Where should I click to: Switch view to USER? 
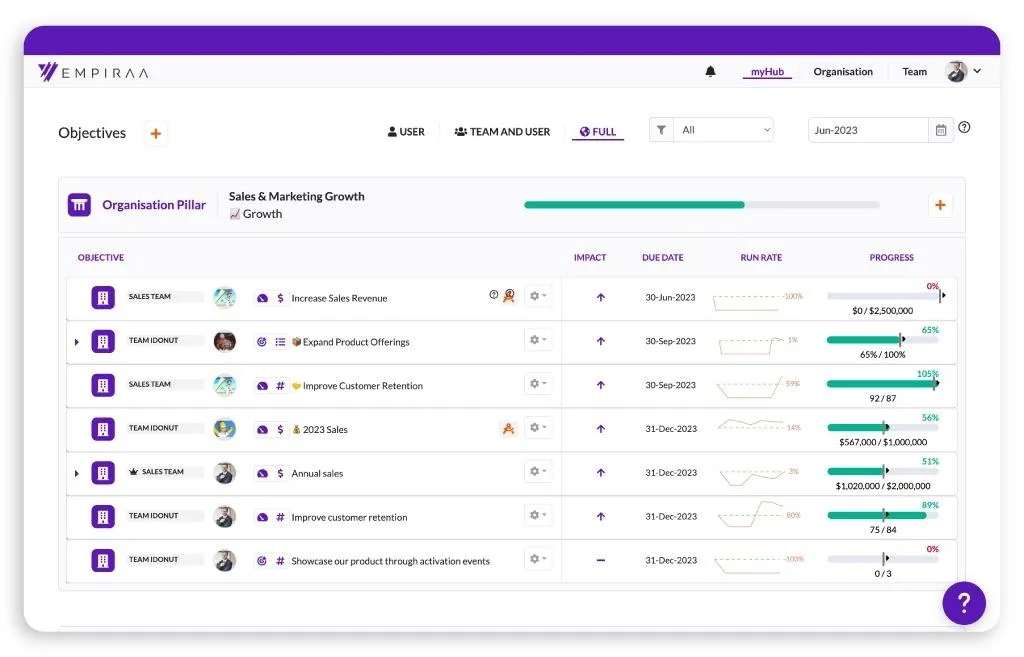pos(406,132)
